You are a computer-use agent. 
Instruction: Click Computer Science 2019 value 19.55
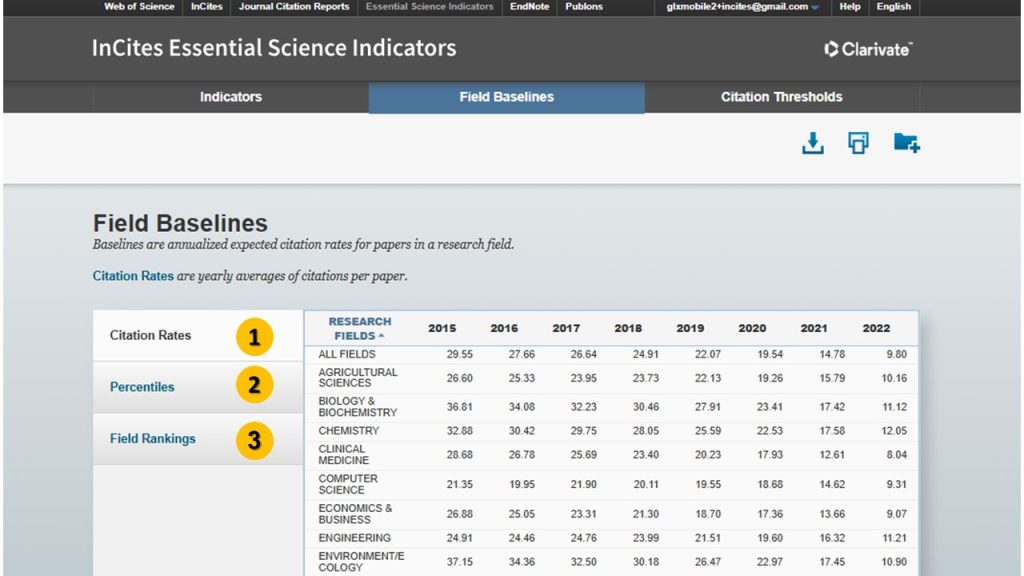pos(708,485)
